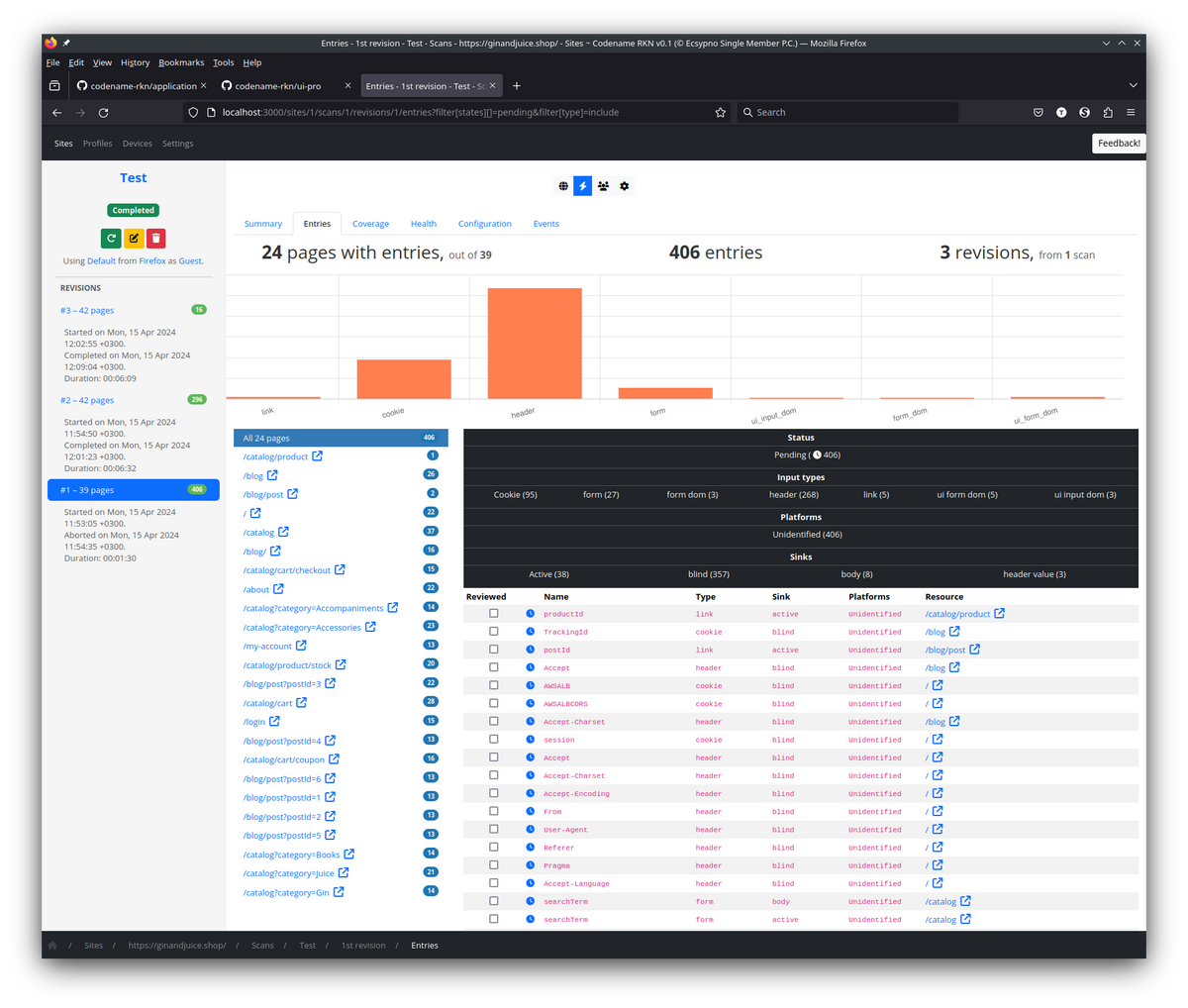The image size is (1188, 1008).
Task: Switch to the Events tab
Action: pyautogui.click(x=546, y=224)
